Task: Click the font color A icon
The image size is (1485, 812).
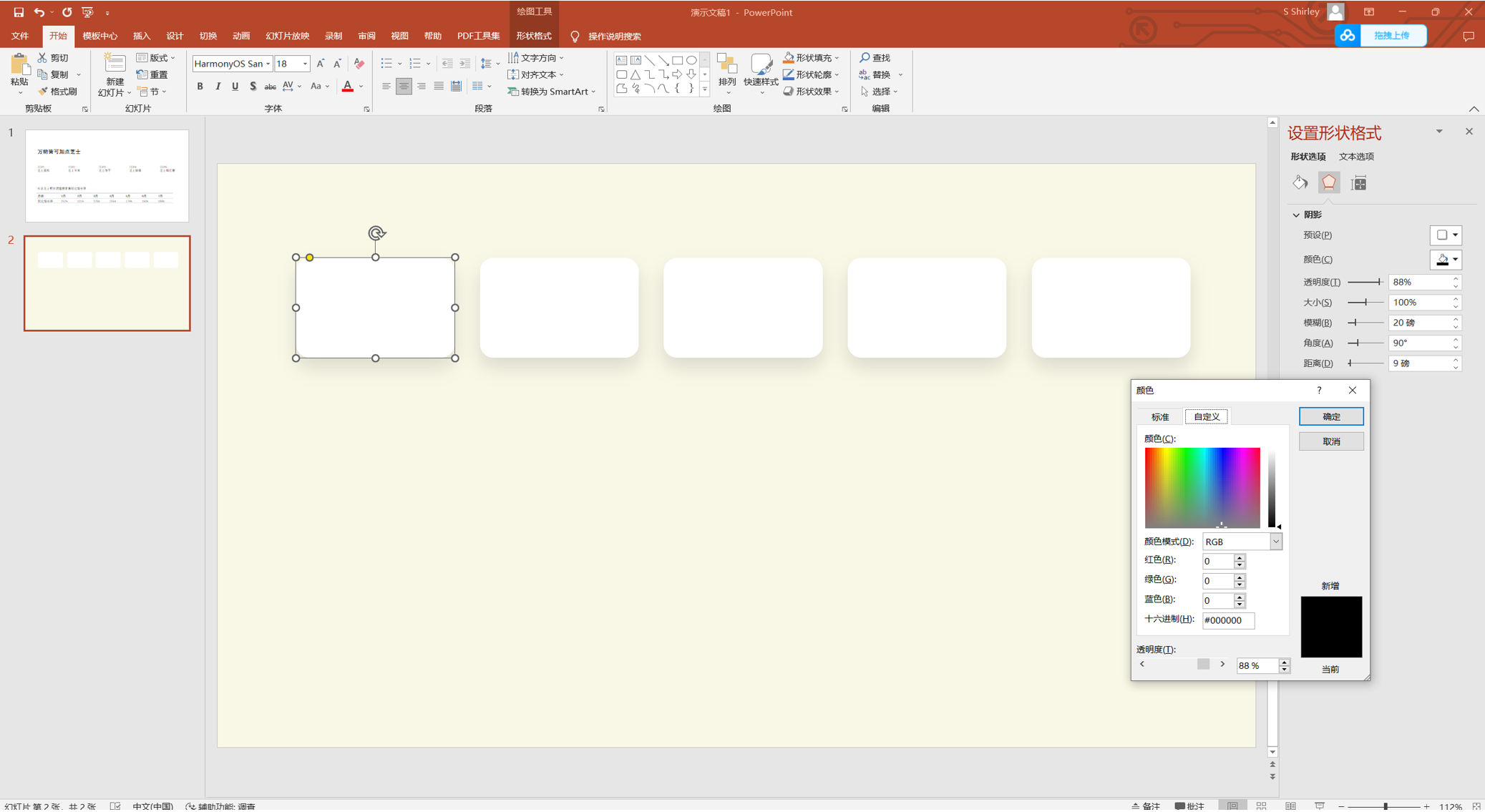Action: [x=348, y=87]
